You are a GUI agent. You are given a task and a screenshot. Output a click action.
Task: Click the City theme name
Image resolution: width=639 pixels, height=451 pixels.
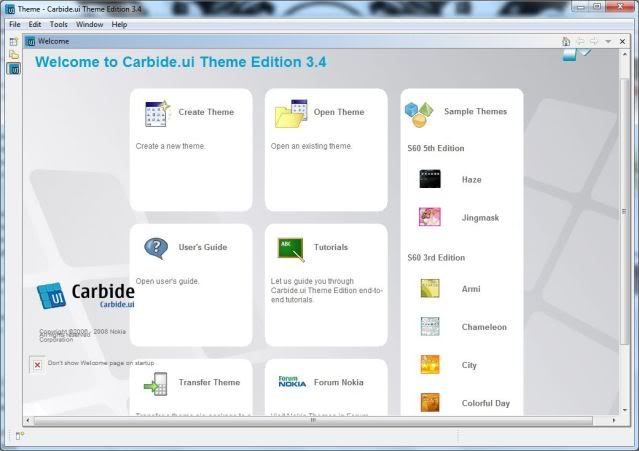[469, 365]
